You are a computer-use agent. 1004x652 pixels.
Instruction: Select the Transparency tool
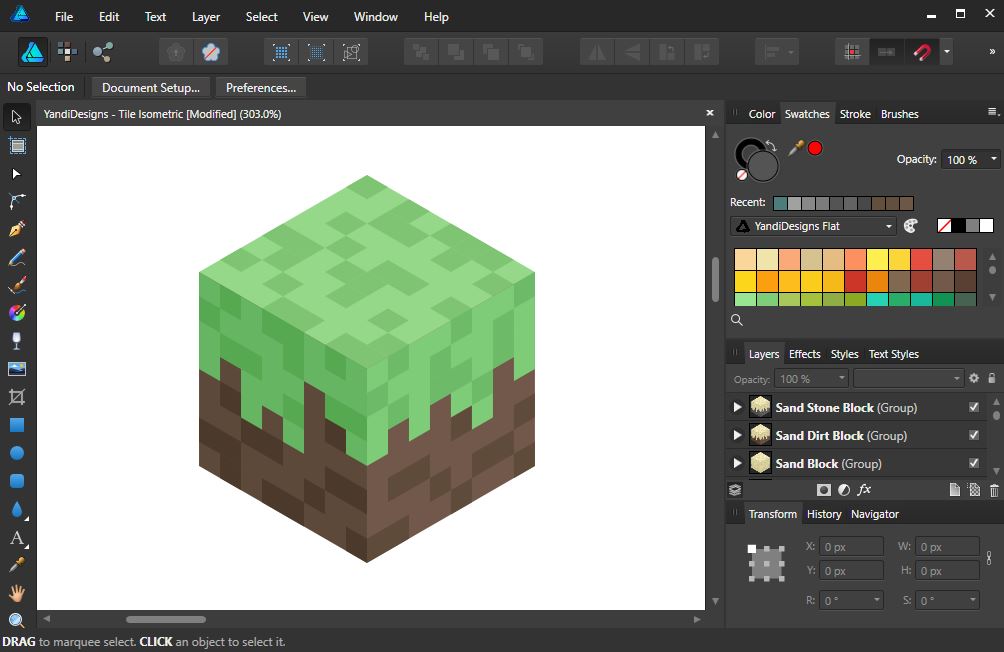[17, 341]
